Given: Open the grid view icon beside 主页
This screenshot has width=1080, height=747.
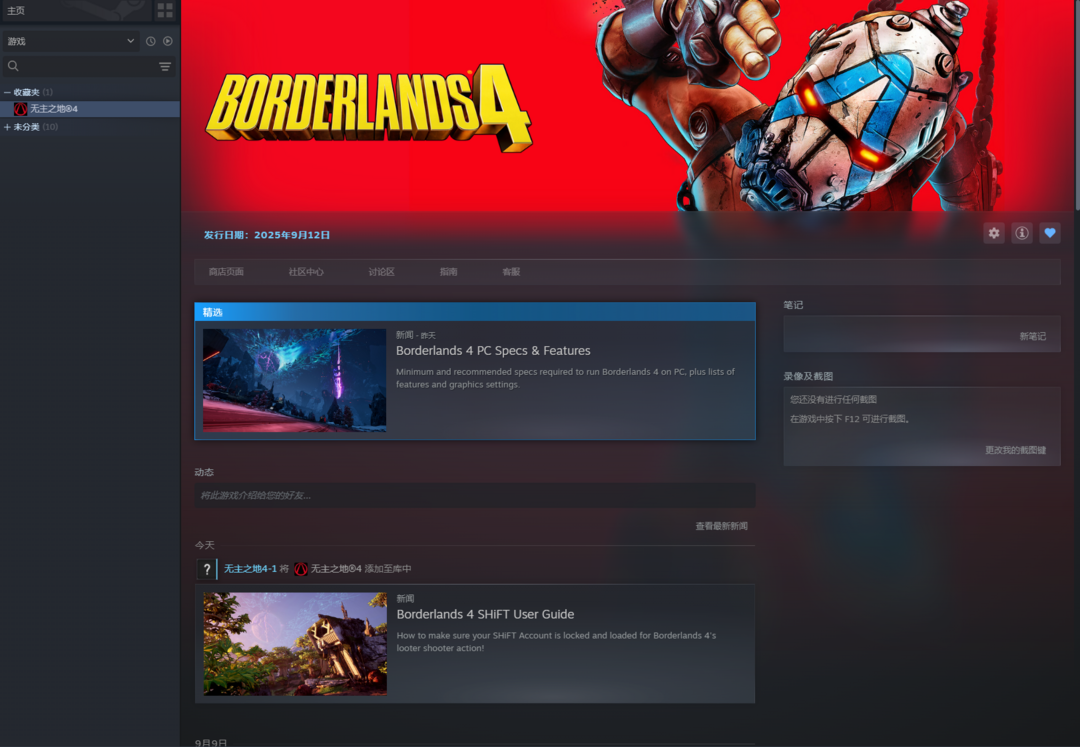Looking at the screenshot, I should pos(165,10).
